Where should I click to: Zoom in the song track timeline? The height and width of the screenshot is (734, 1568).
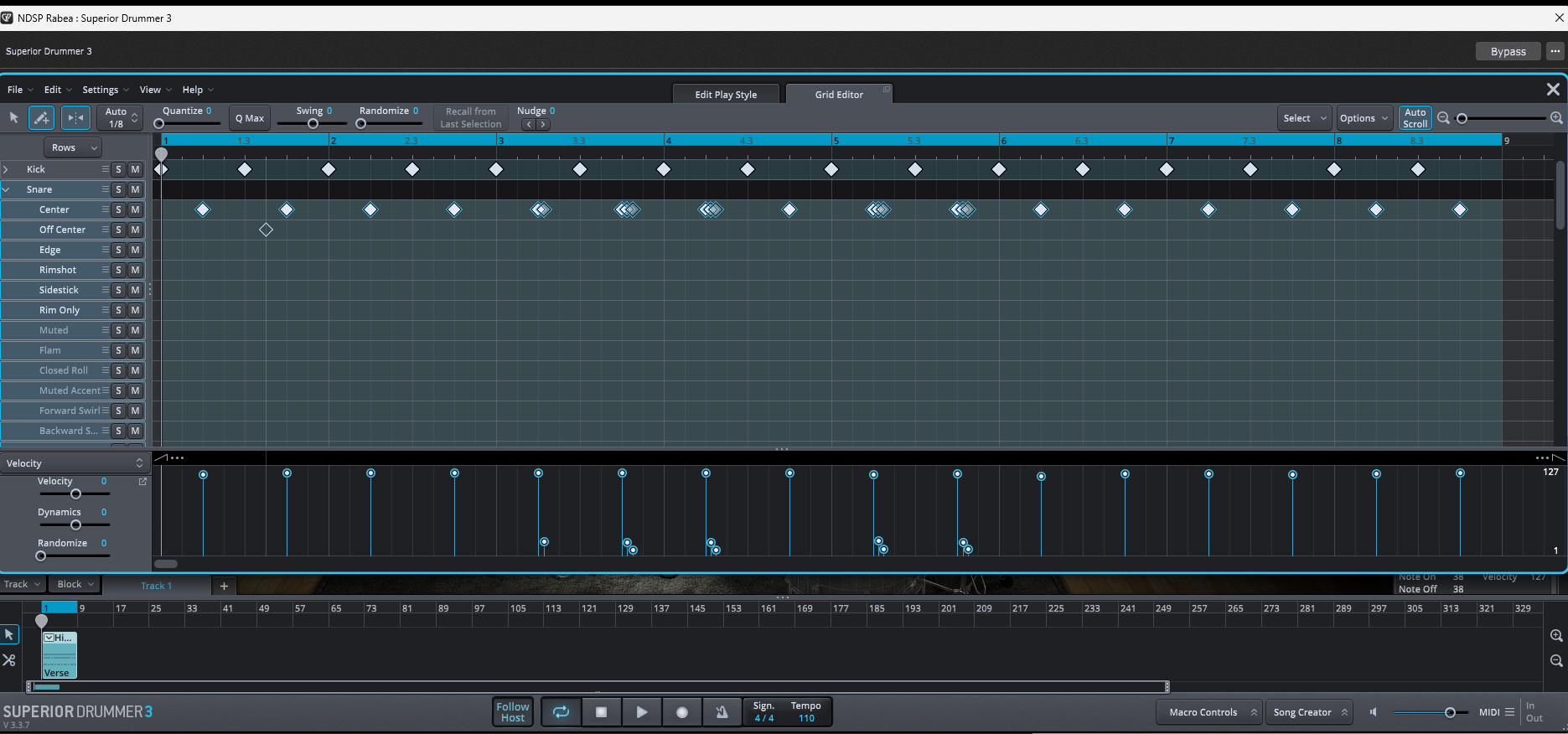tap(1556, 635)
